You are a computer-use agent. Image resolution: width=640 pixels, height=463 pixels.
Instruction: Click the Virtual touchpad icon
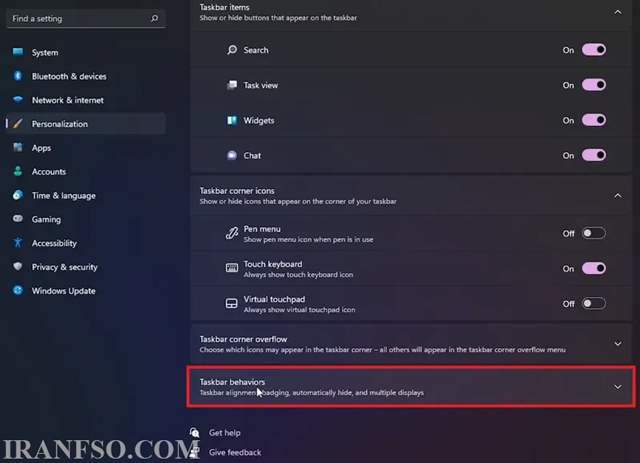232,303
